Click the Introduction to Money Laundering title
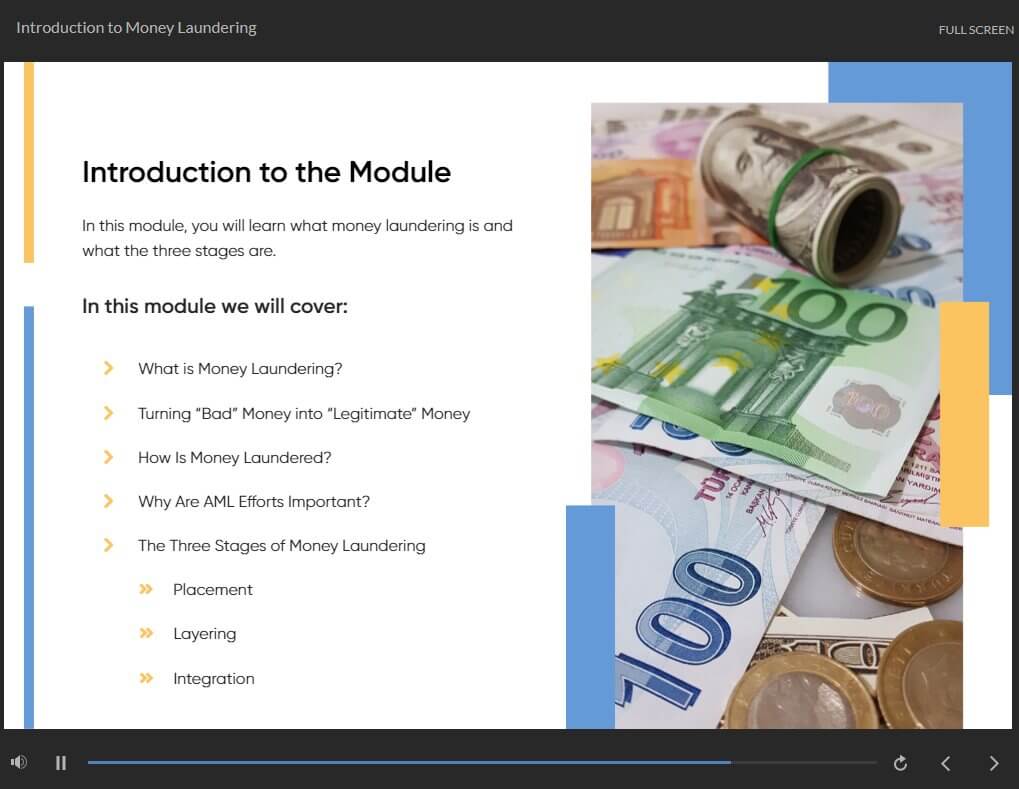Viewport: 1019px width, 789px height. 136,28
